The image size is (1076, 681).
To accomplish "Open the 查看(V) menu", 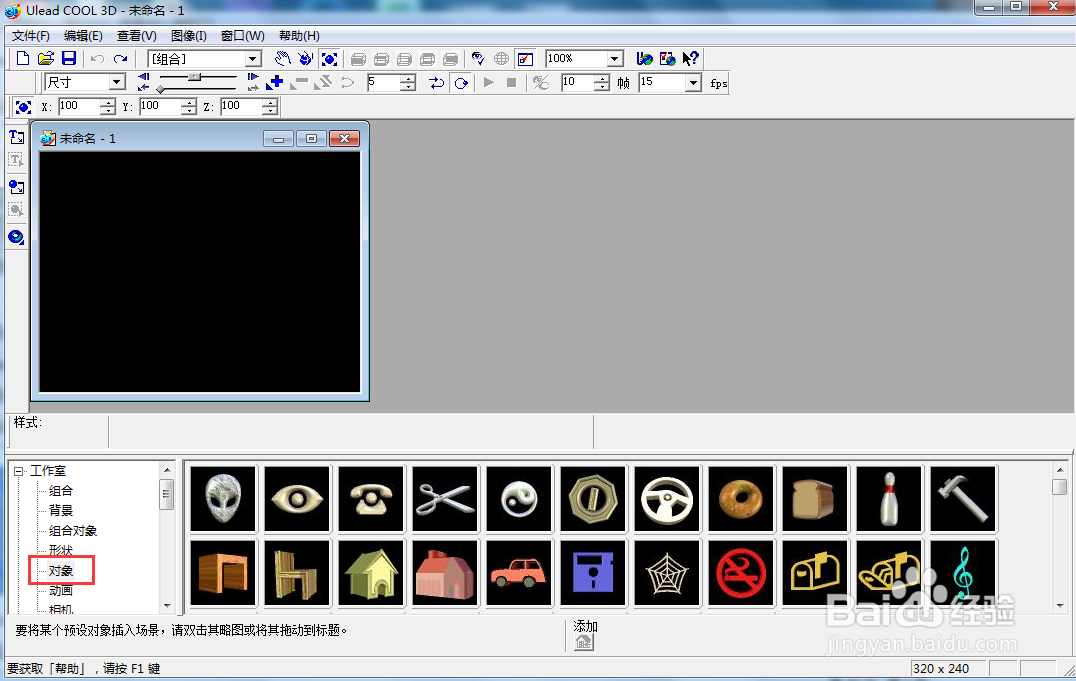I will tap(137, 36).
